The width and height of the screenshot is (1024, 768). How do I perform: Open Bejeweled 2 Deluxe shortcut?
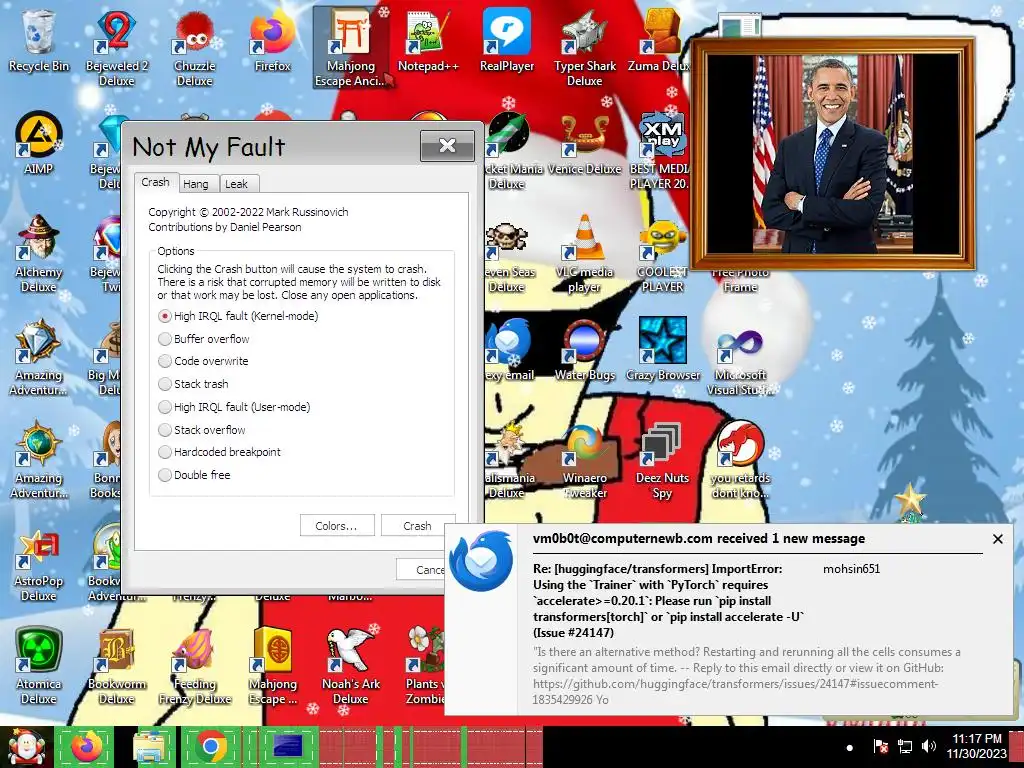116,47
